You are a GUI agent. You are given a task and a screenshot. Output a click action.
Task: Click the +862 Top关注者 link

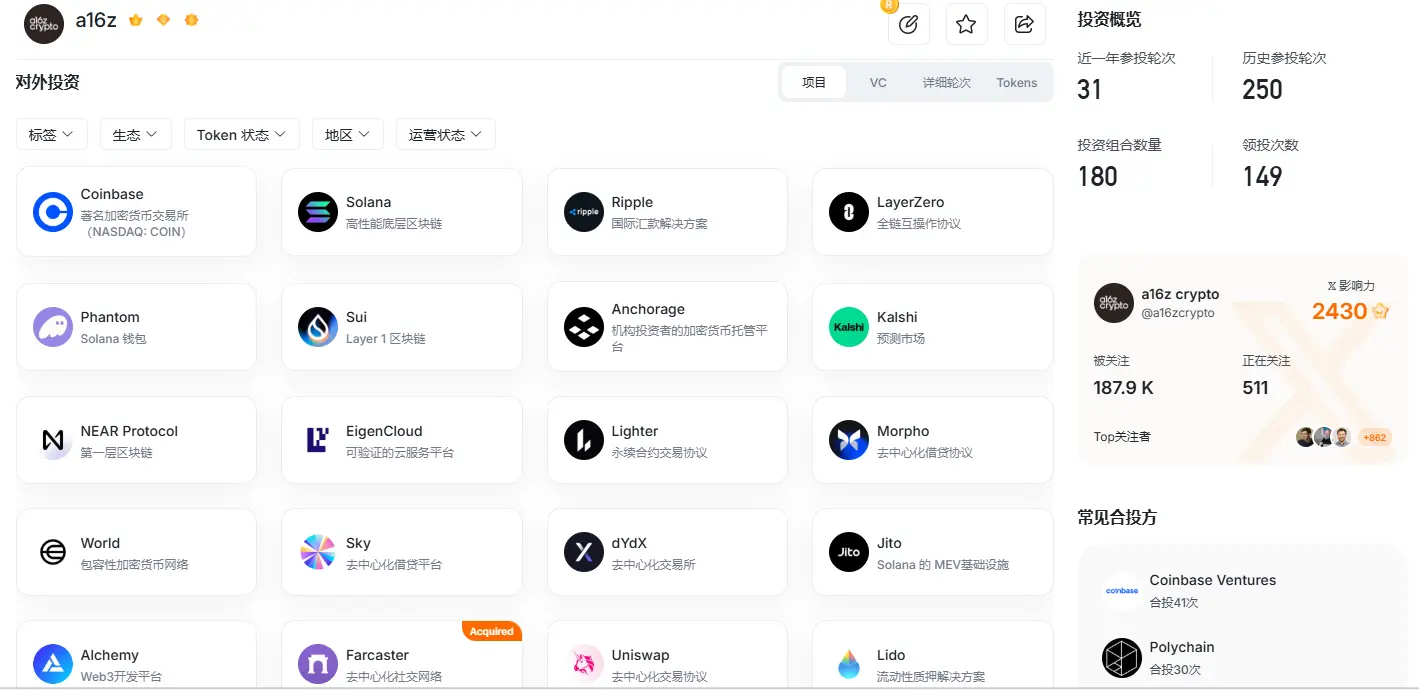1374,437
